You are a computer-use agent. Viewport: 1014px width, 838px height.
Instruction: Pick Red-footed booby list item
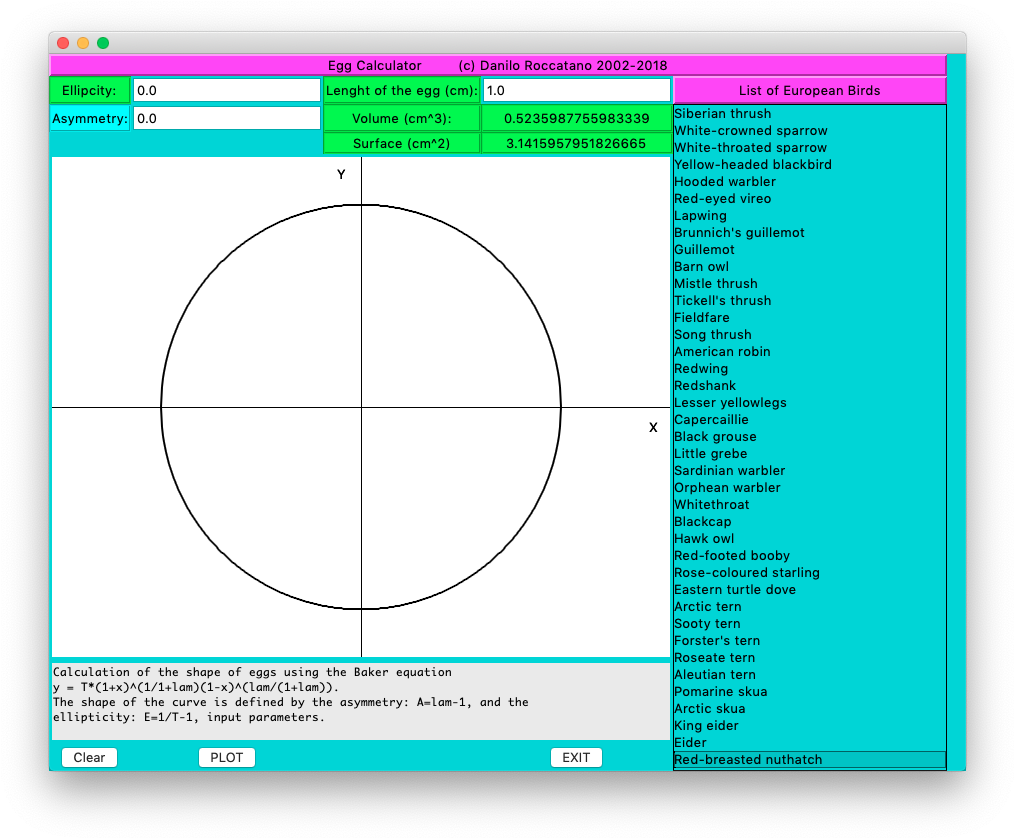pos(732,556)
